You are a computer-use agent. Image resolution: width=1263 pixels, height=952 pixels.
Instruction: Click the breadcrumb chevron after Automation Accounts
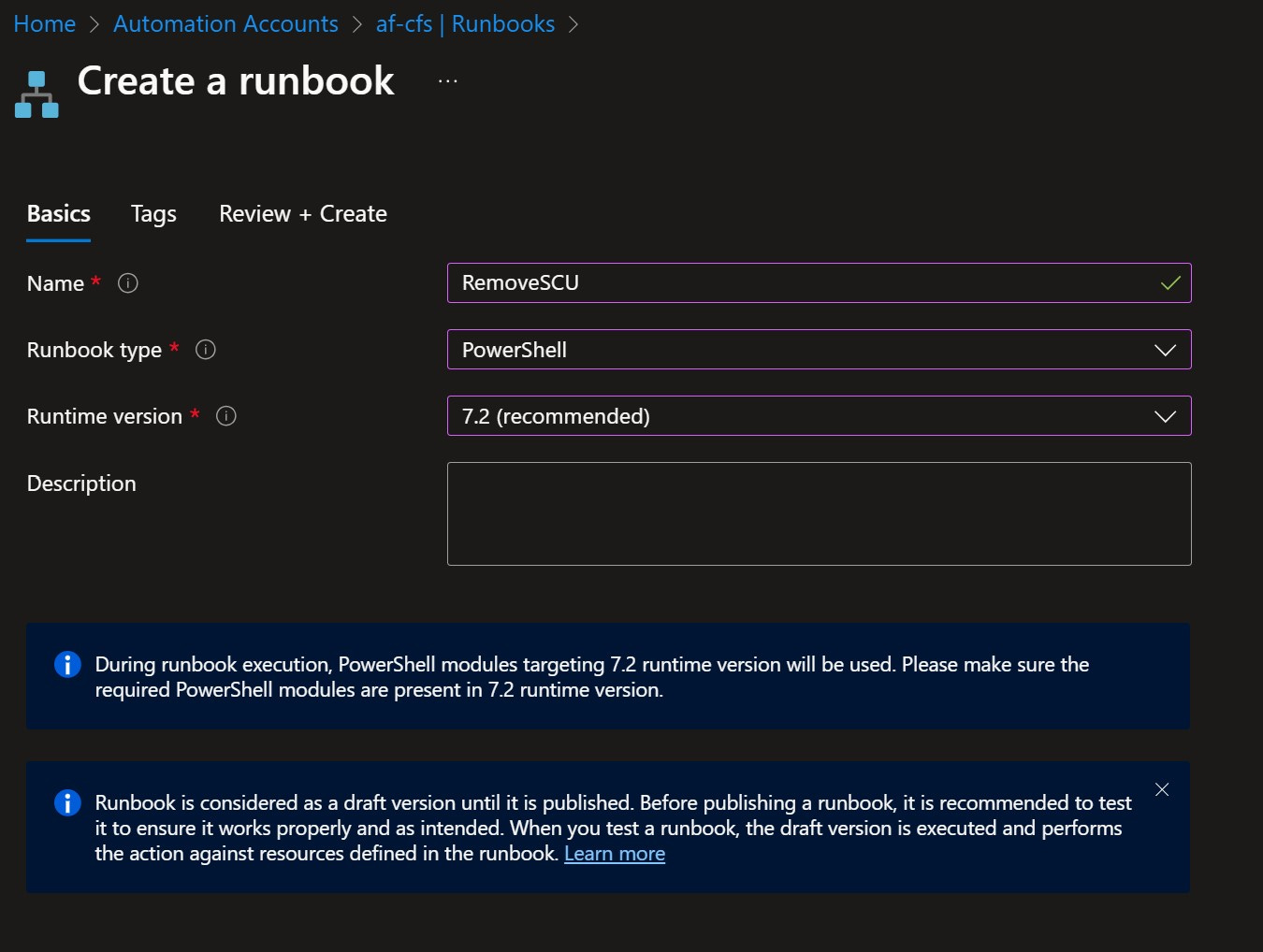(357, 25)
